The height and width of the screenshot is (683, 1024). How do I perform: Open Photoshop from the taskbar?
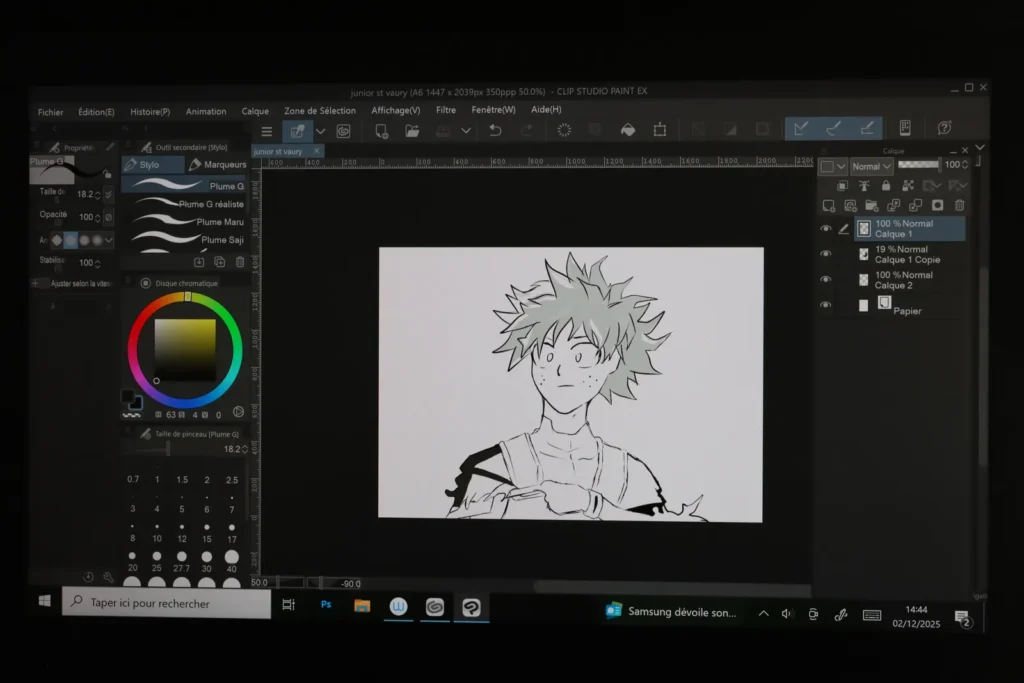pyautogui.click(x=326, y=605)
